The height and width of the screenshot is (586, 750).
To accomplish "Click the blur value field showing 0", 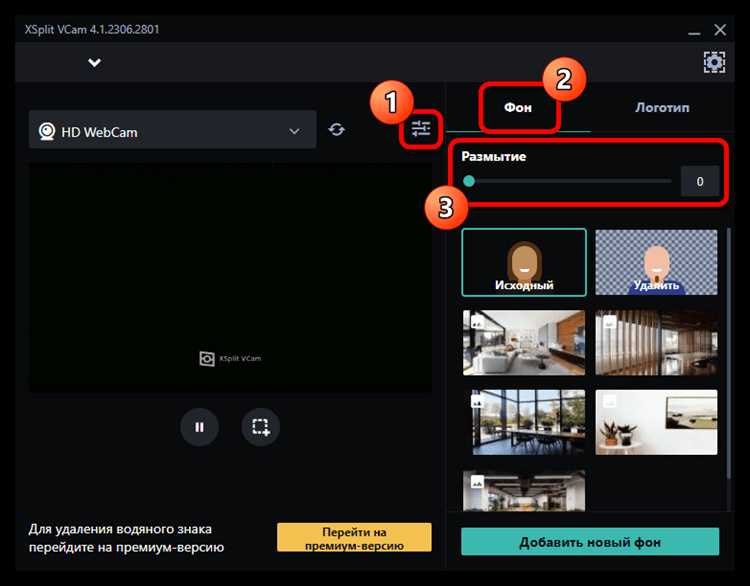I will point(700,181).
